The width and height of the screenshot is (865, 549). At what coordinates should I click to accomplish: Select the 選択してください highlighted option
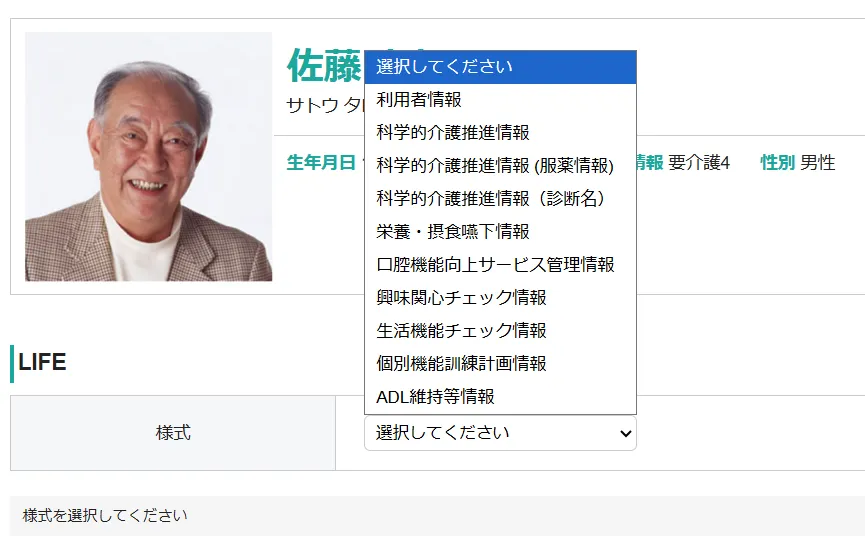(x=500, y=67)
